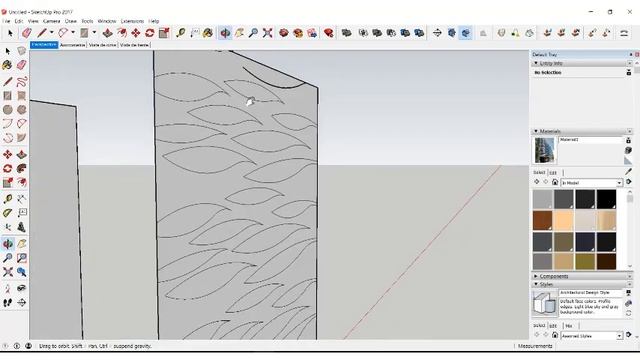Collapse the Styles panel
640x360 pixels.
[x=536, y=284]
